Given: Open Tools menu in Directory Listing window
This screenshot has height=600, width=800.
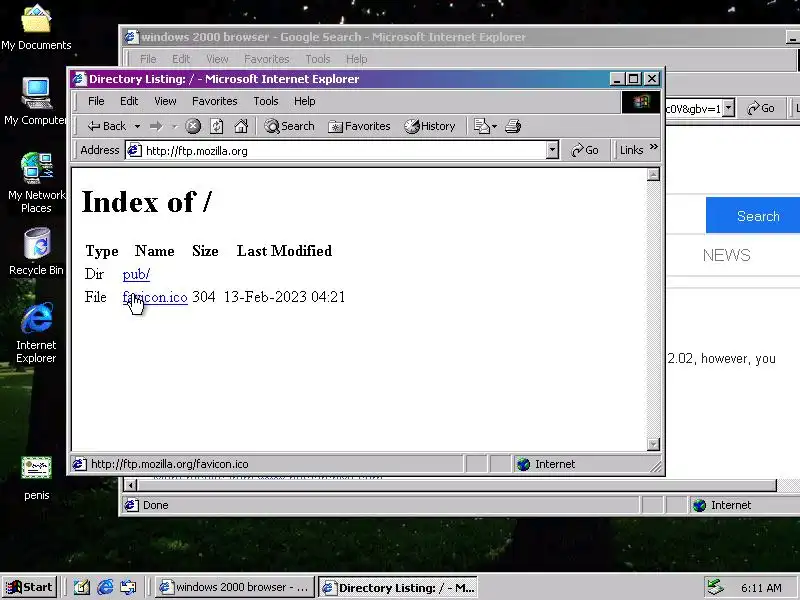Looking at the screenshot, I should click(x=266, y=101).
